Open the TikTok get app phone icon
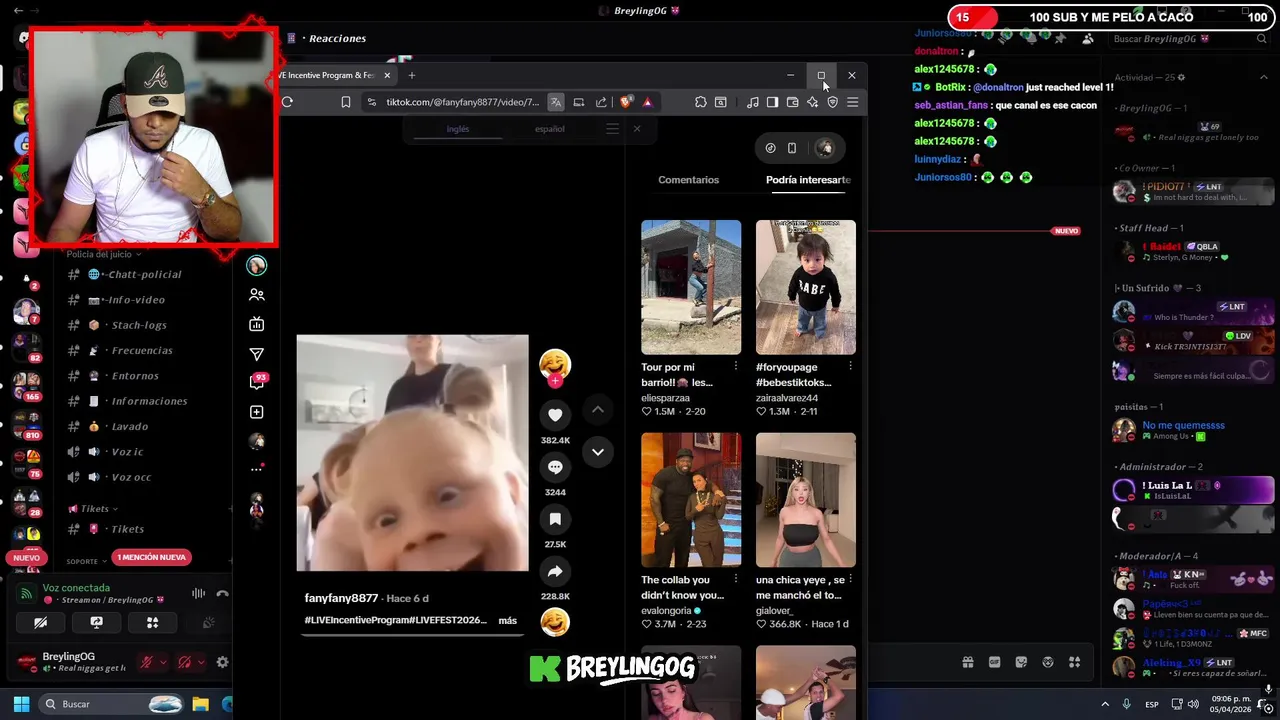The height and width of the screenshot is (720, 1280). coord(792,148)
